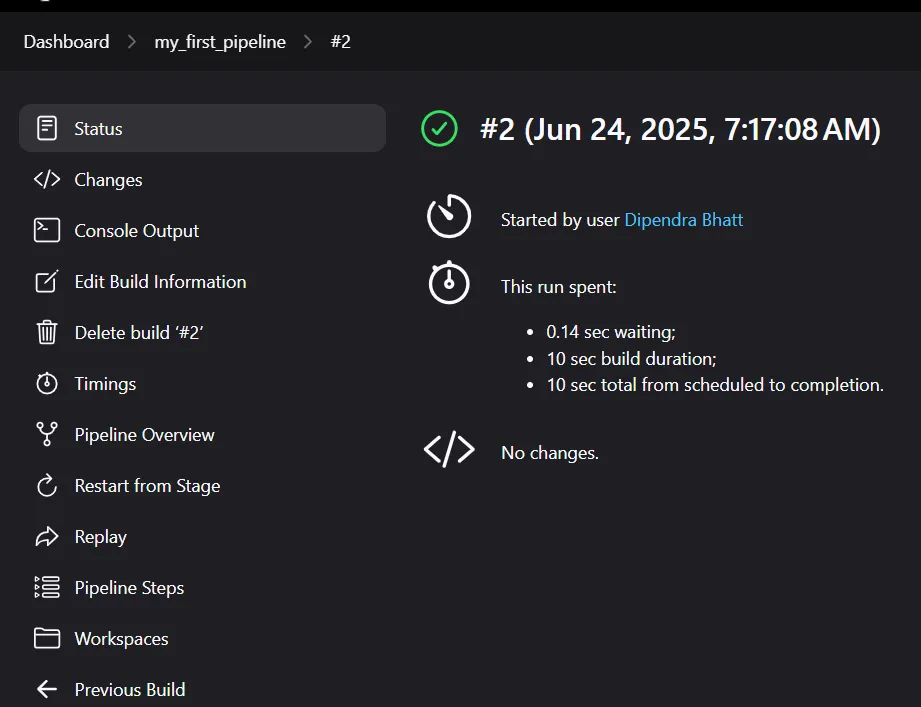Click the Changes code-brackets icon in sidebar

pyautogui.click(x=47, y=179)
